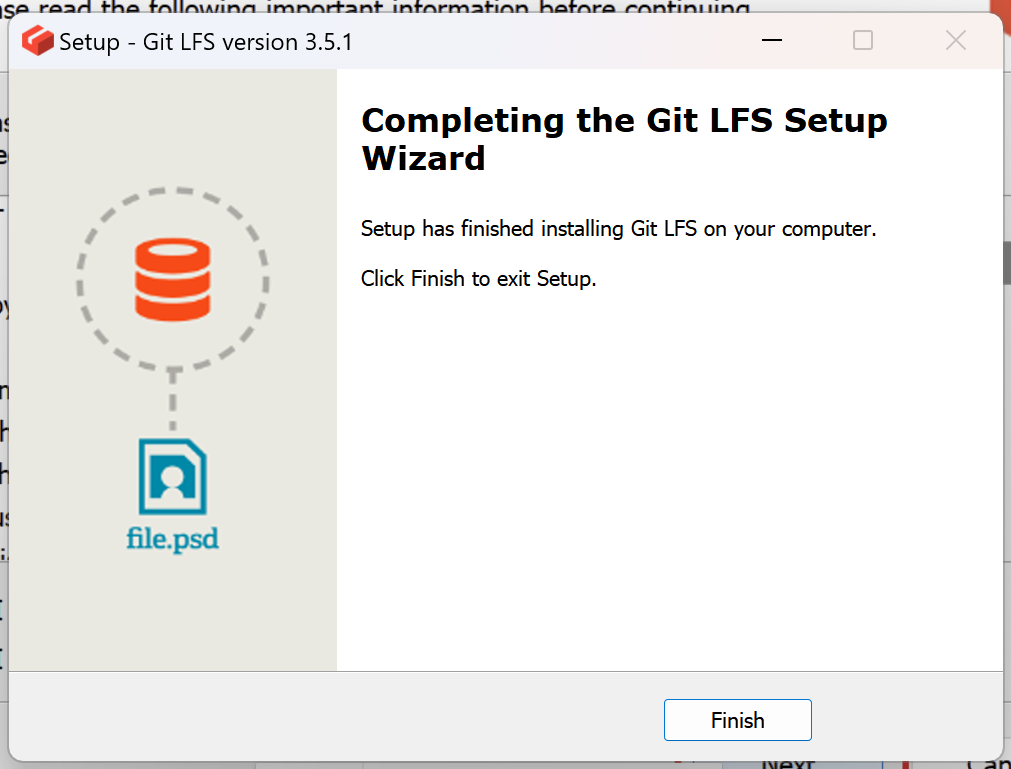Image resolution: width=1011 pixels, height=769 pixels.
Task: Click the teal file.psd caption text
Action: pyautogui.click(x=173, y=541)
